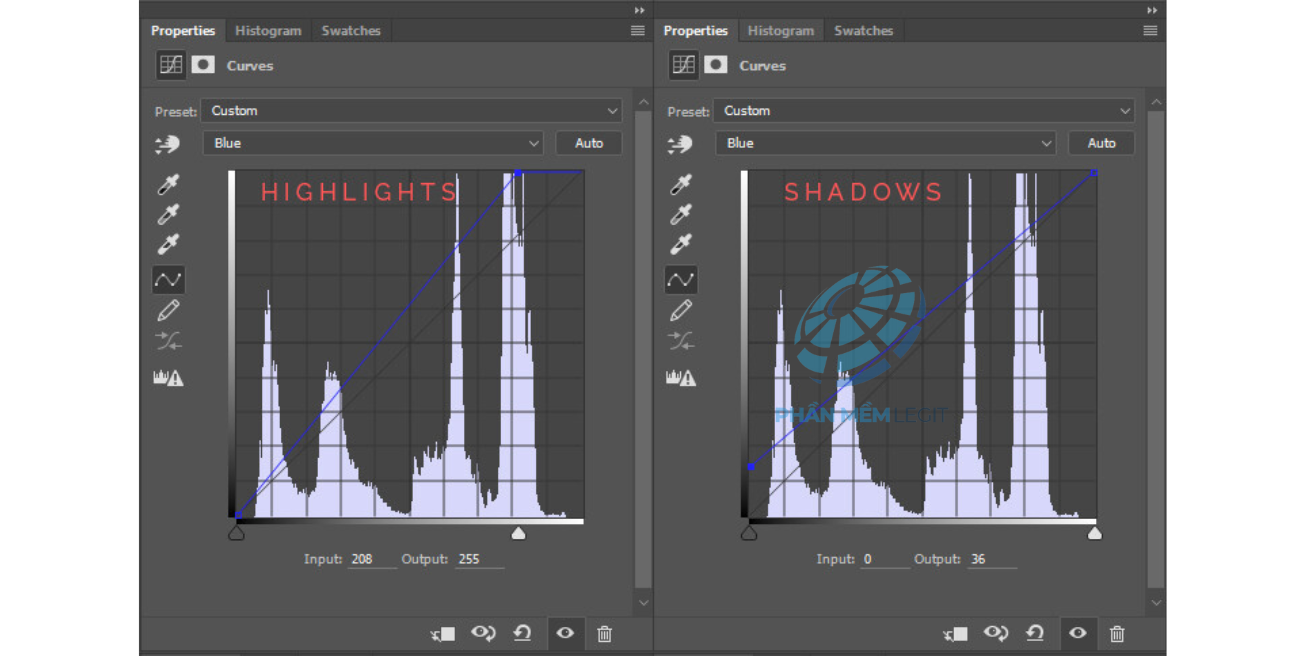The height and width of the screenshot is (656, 1305).
Task: Click the Input field showing 208
Action: 372,559
